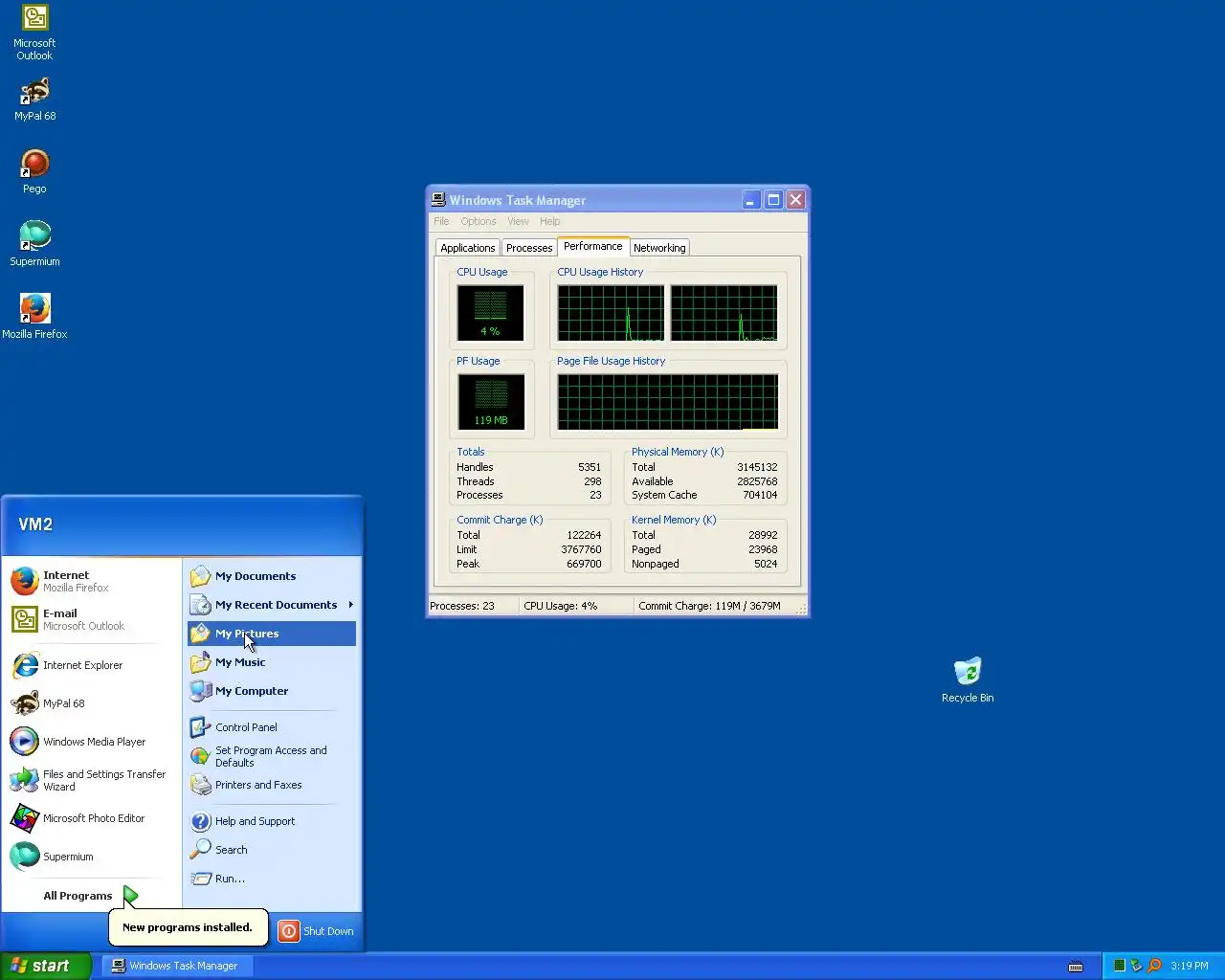Select the Performance tab
This screenshot has height=980, width=1225.
tap(593, 246)
